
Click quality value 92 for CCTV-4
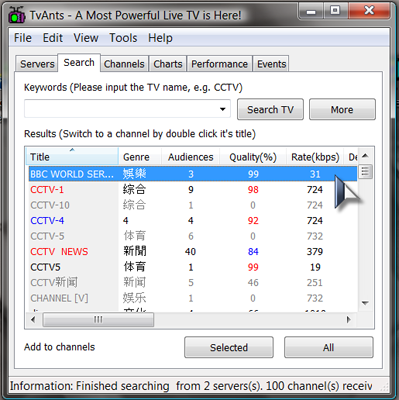point(253,221)
